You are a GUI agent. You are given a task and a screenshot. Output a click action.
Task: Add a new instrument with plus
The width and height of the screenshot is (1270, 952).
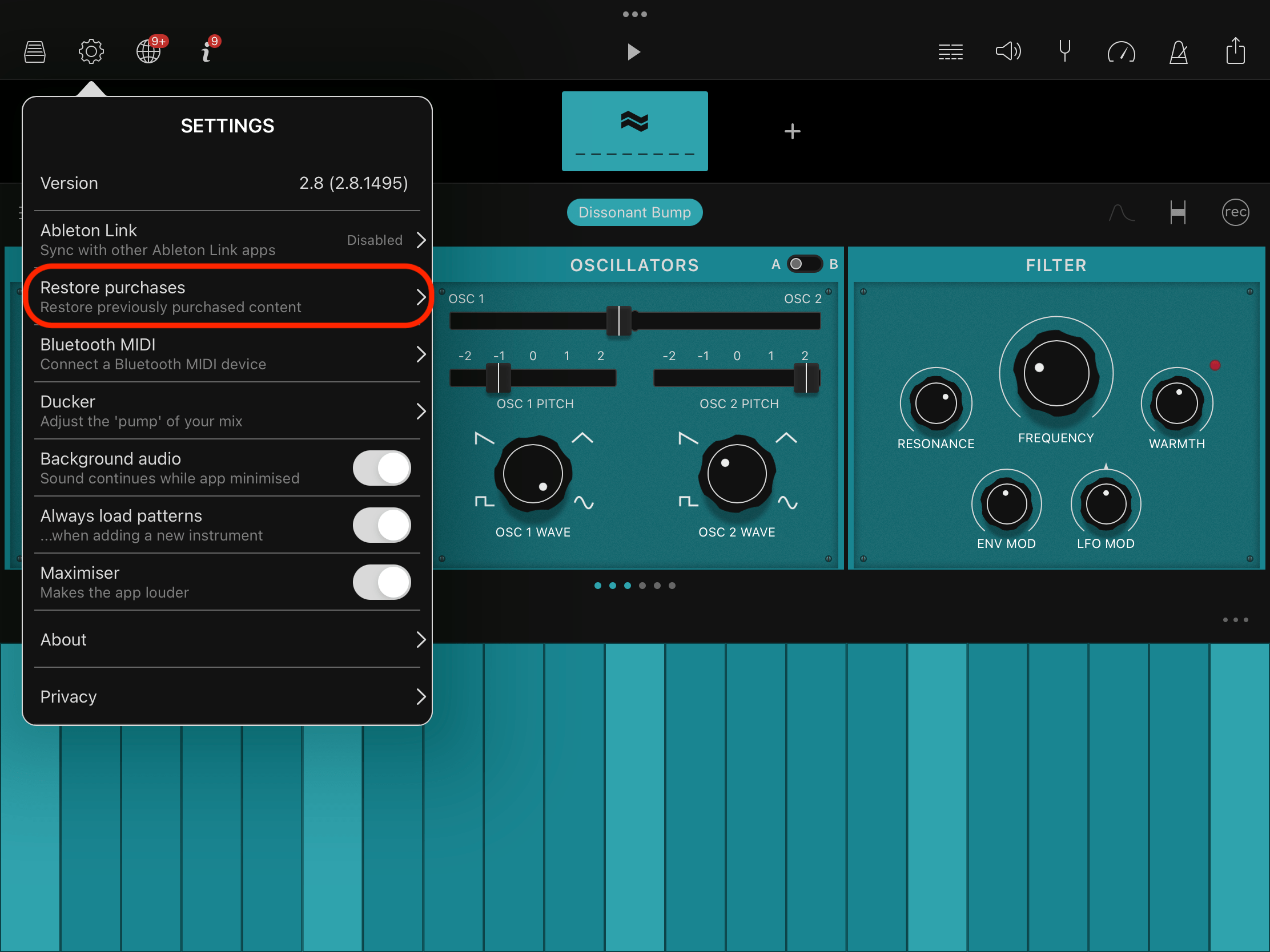tap(792, 131)
